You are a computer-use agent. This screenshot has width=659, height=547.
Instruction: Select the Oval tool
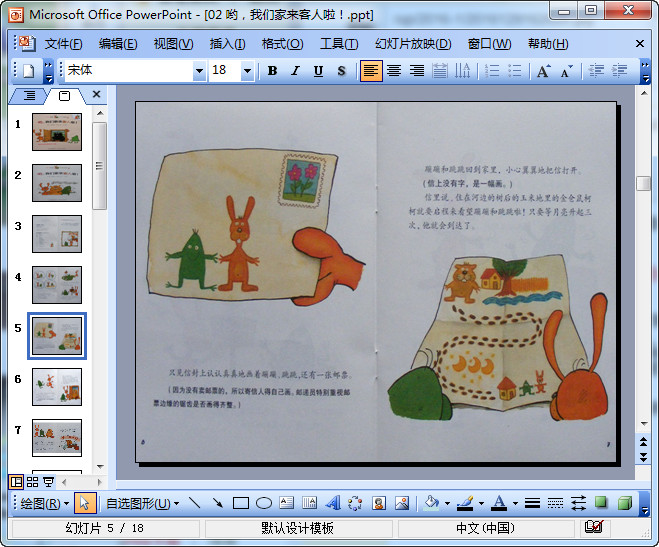pos(264,503)
